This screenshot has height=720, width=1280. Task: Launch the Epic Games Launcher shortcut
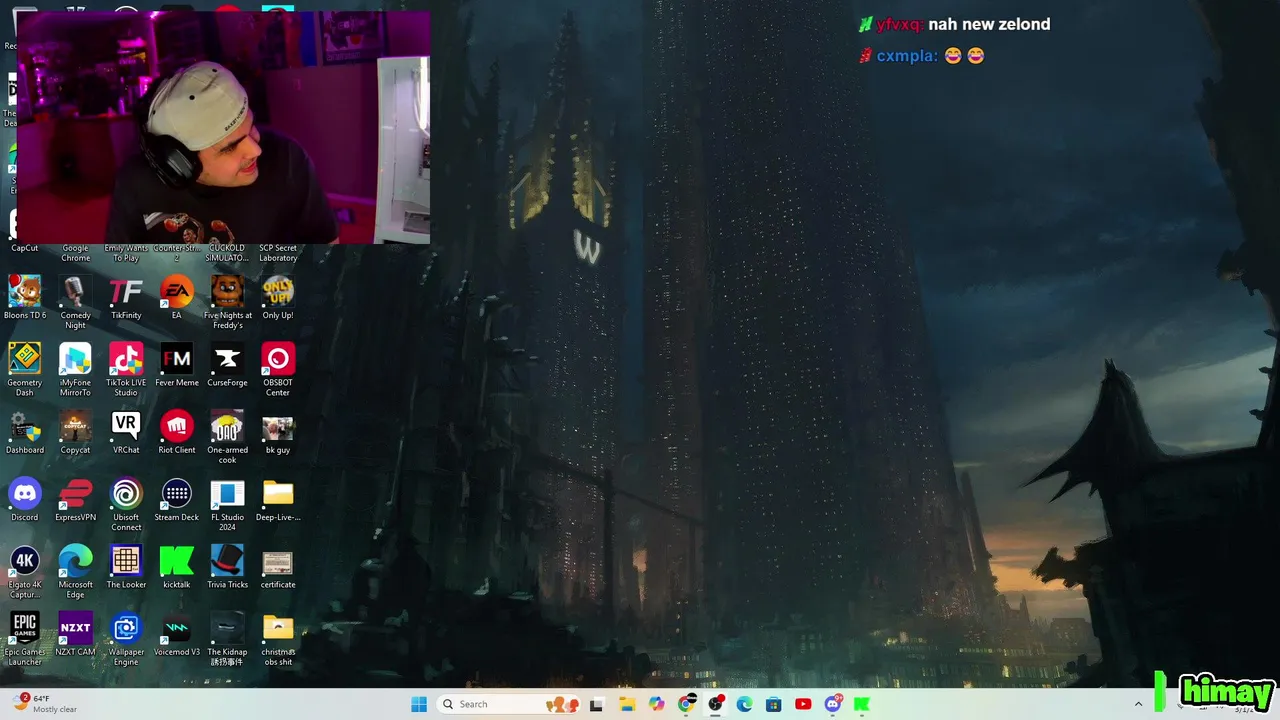[25, 639]
